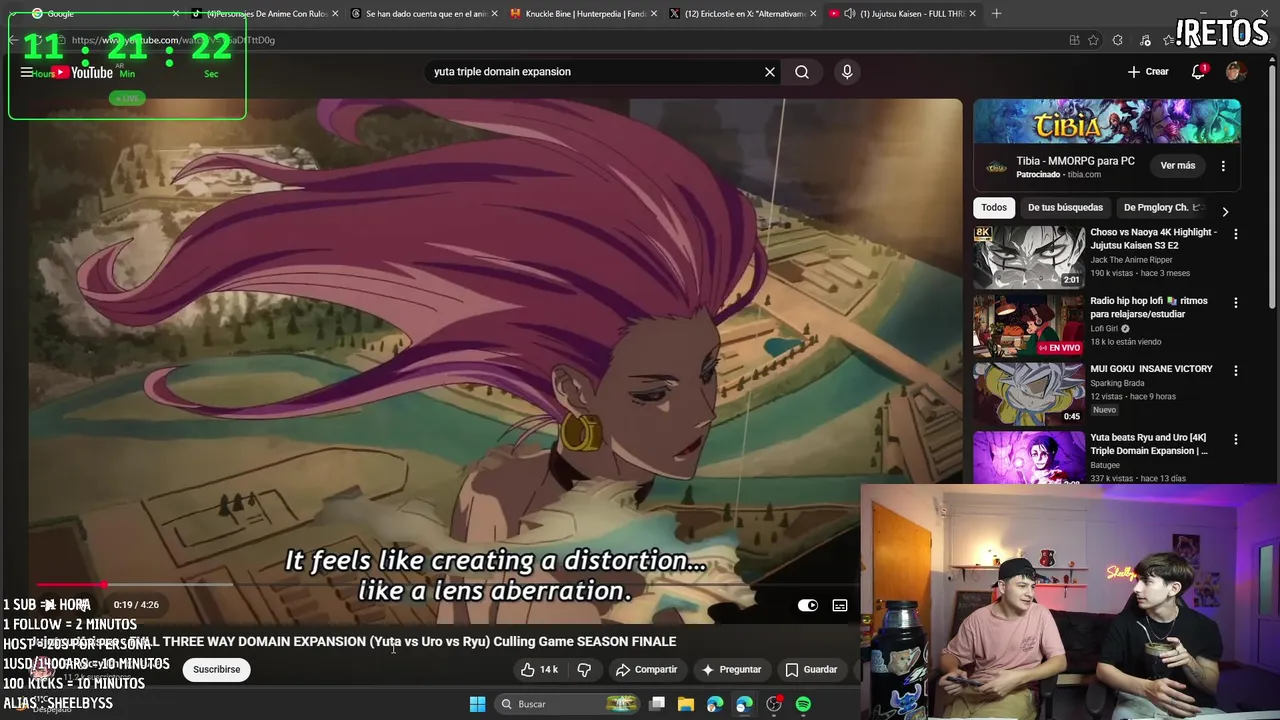This screenshot has width=1280, height=720.
Task: Open options for Choso vs Naoya video
Action: (1236, 234)
